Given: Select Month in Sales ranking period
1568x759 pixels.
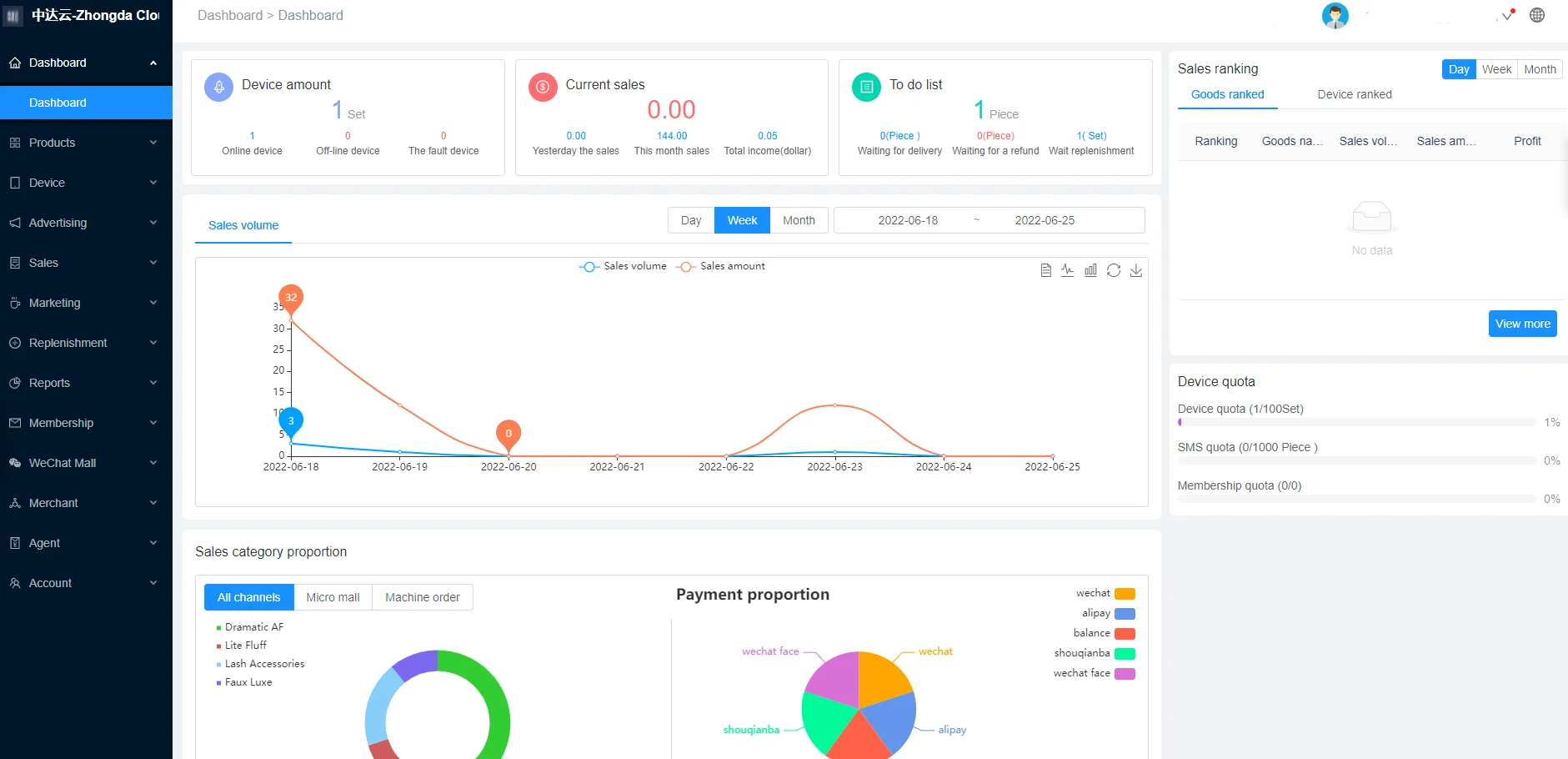Looking at the screenshot, I should (x=1540, y=69).
